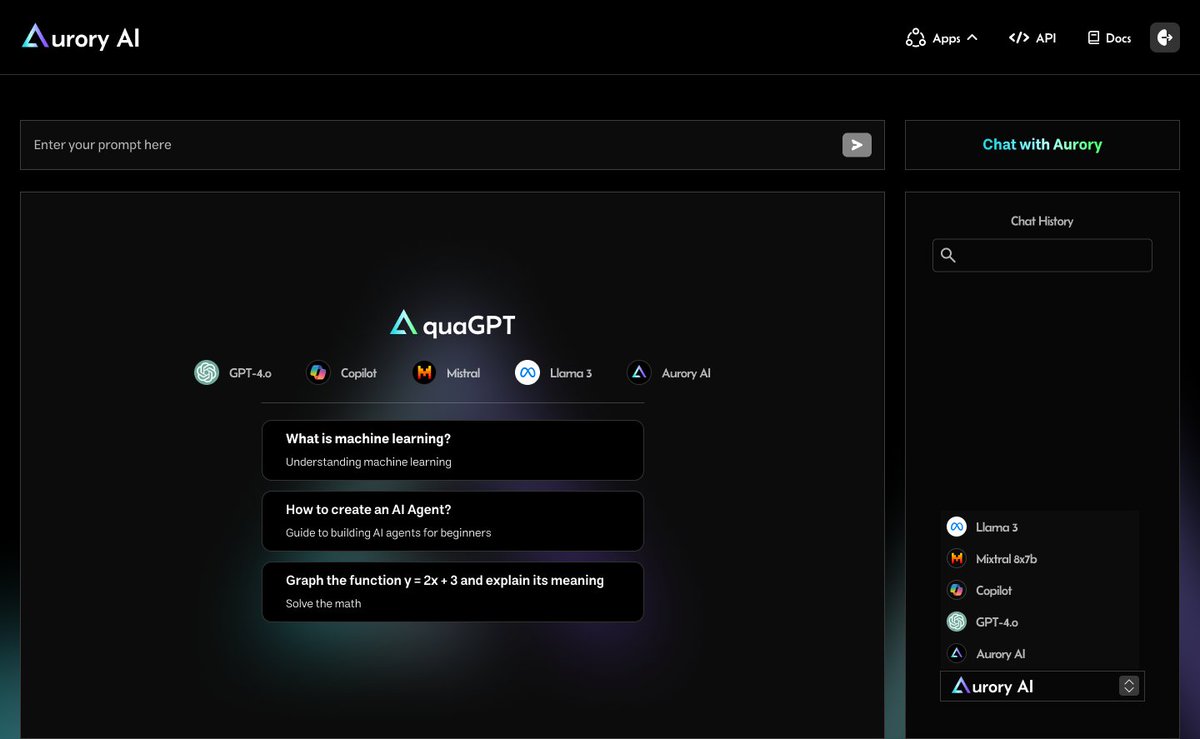
Task: Click the AquaGPT logo heading
Action: point(452,323)
